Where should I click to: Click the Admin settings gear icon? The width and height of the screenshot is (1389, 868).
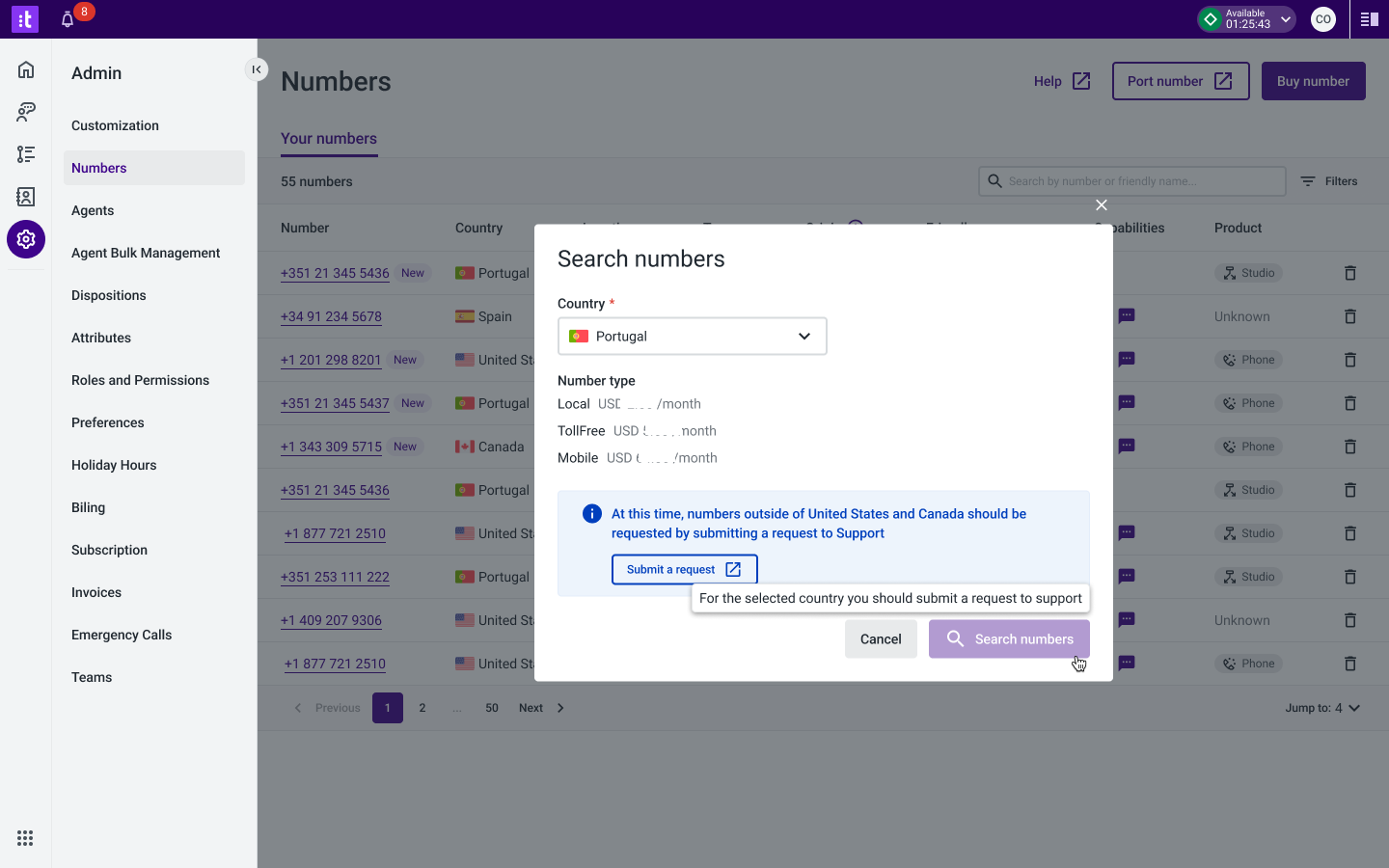25,239
